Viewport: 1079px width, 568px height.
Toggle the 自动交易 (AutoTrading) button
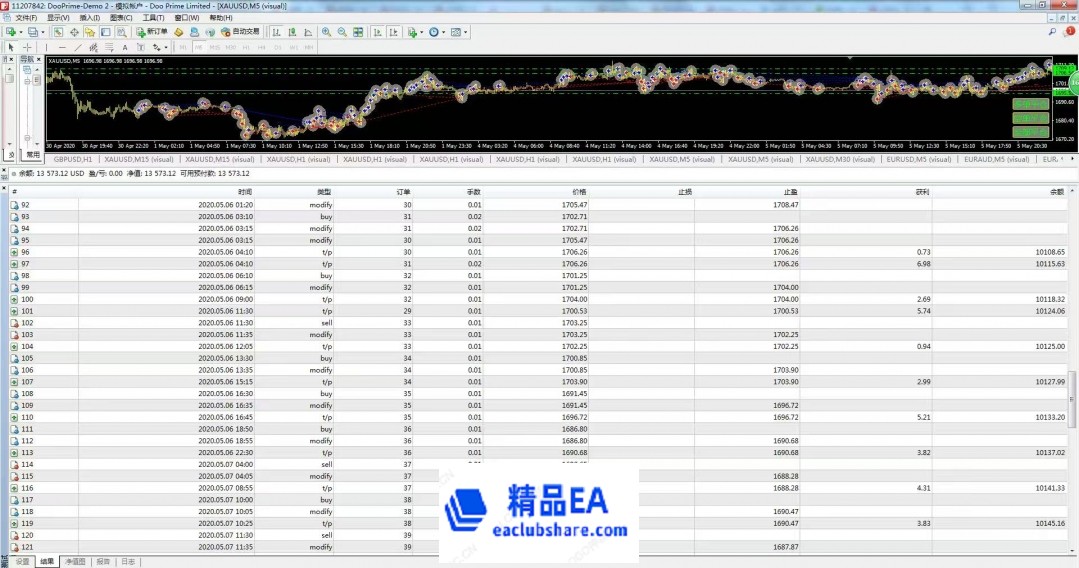click(x=234, y=32)
